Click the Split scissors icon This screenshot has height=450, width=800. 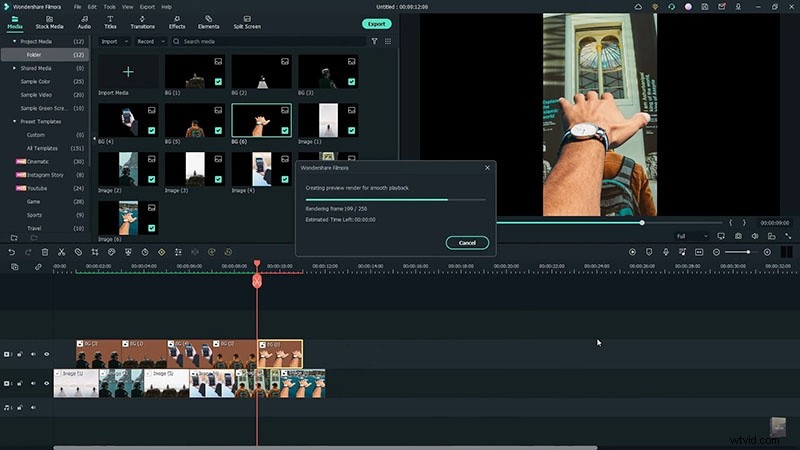tap(61, 252)
